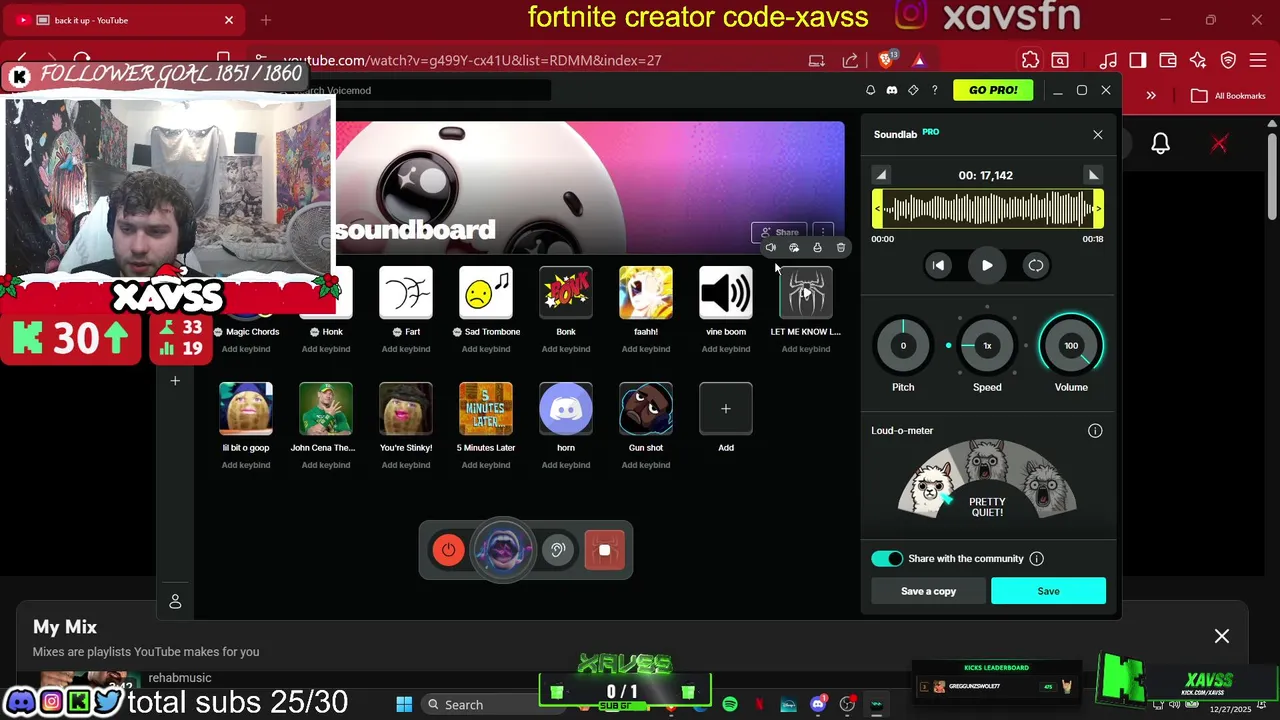Viewport: 1280px width, 720px height.
Task: Open soundboard more options menu
Action: (822, 232)
